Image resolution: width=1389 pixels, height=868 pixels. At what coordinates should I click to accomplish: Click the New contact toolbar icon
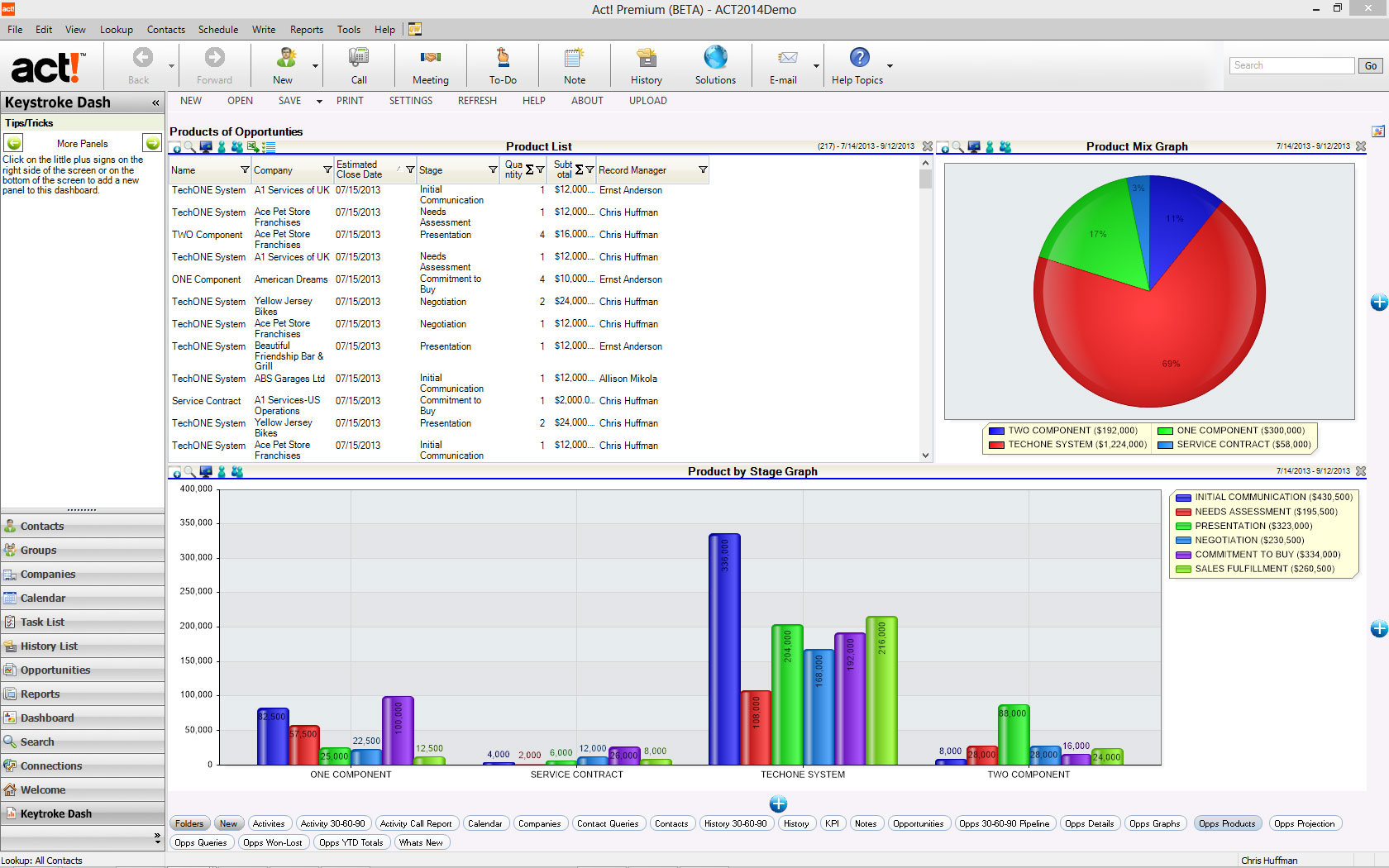pos(286,57)
